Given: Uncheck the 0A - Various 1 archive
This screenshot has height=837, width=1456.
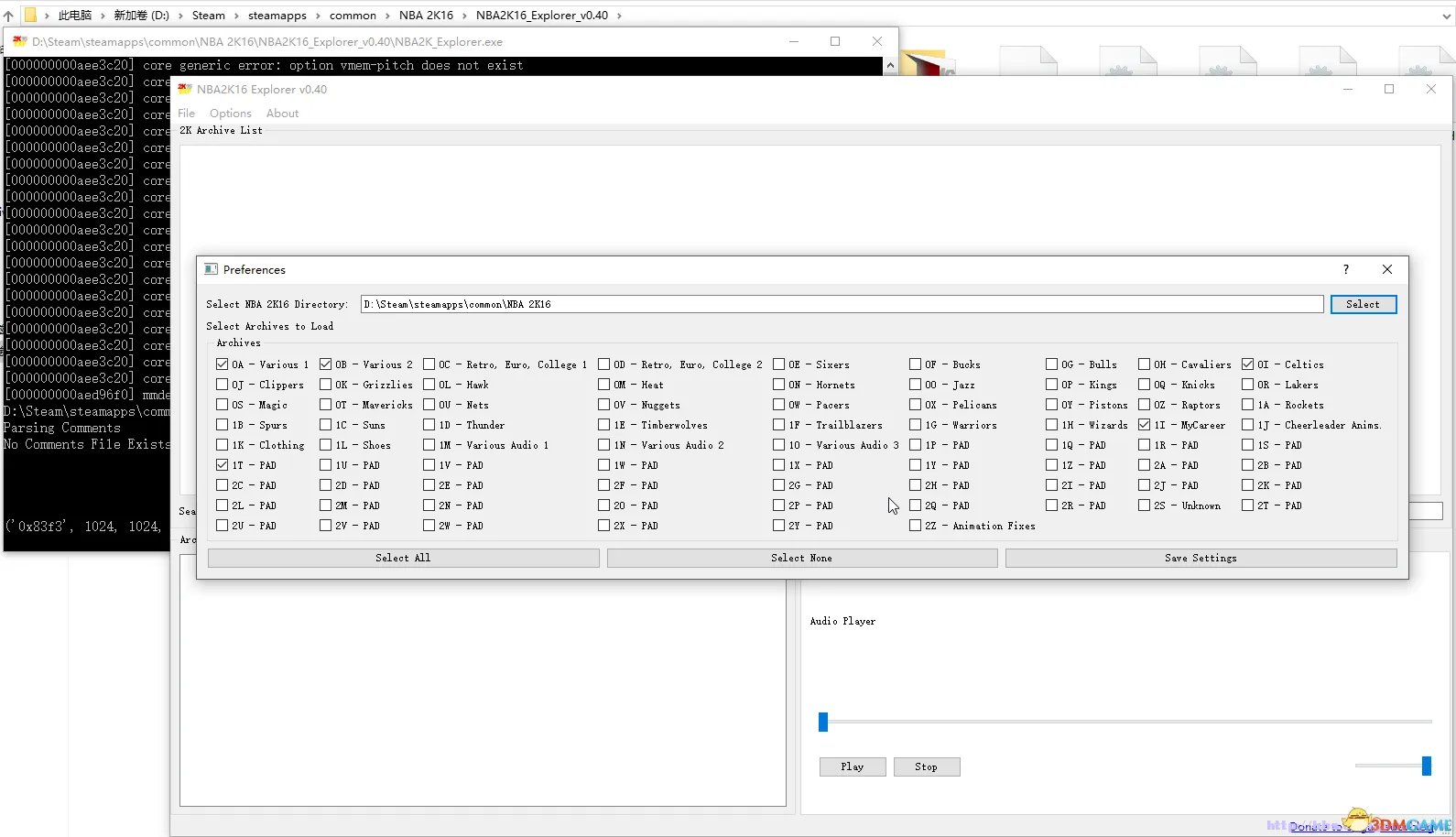Looking at the screenshot, I should point(223,364).
